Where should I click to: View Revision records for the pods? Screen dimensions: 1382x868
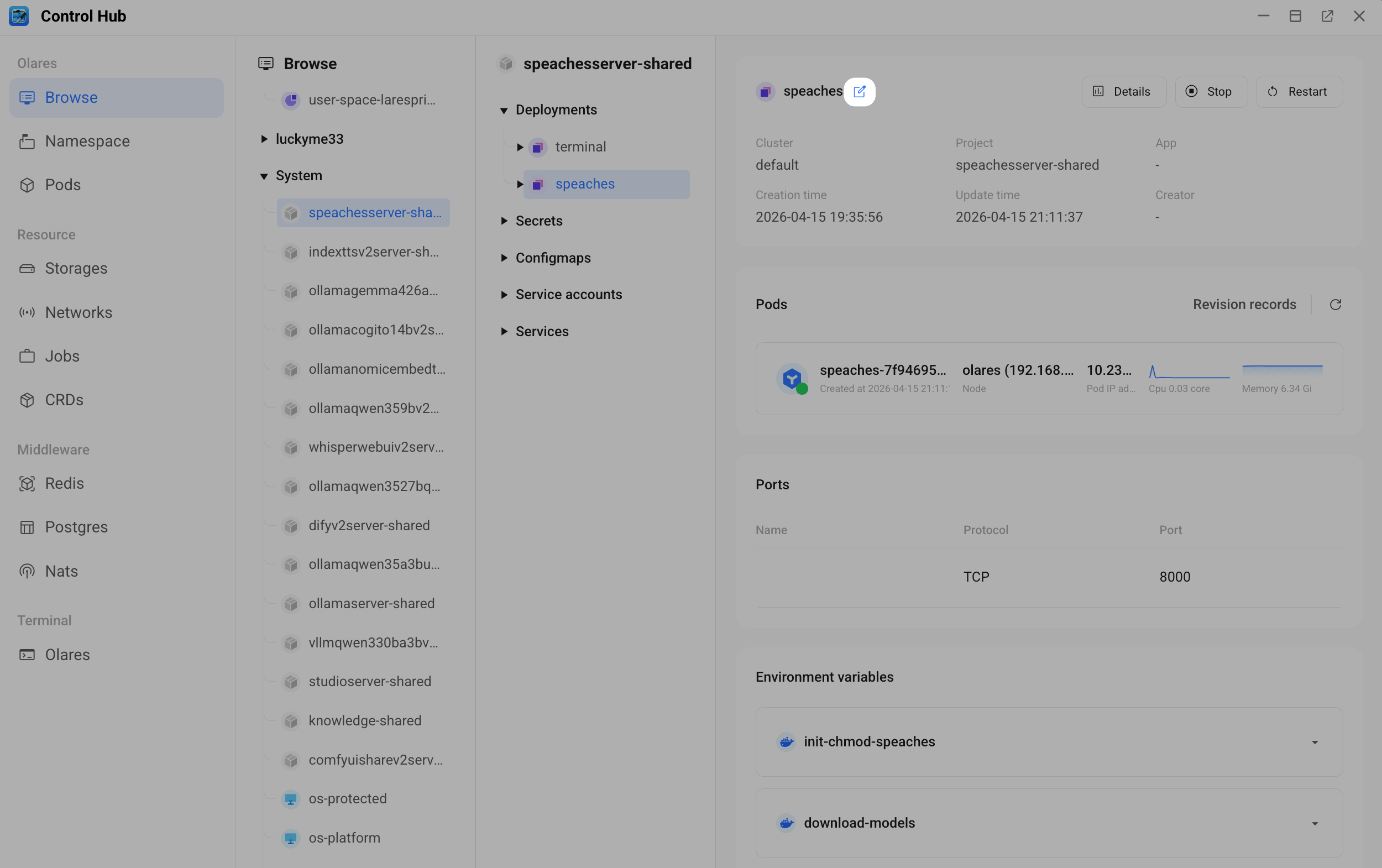point(1244,304)
